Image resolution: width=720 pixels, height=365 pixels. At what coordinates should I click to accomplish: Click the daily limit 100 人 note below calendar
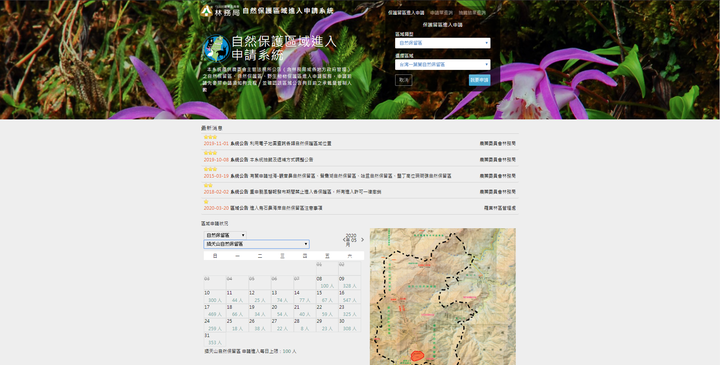coord(250,351)
